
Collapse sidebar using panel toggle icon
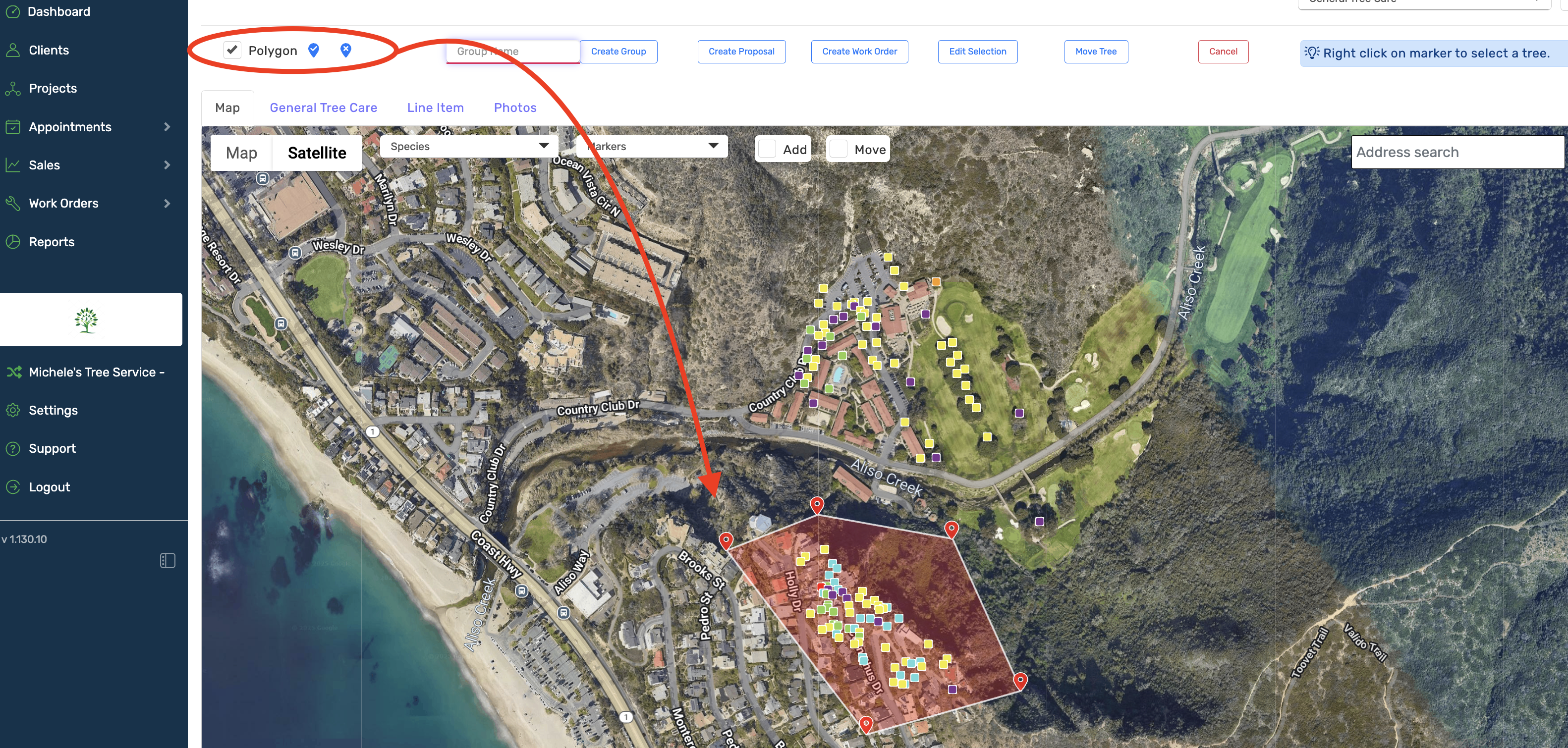pos(168,561)
